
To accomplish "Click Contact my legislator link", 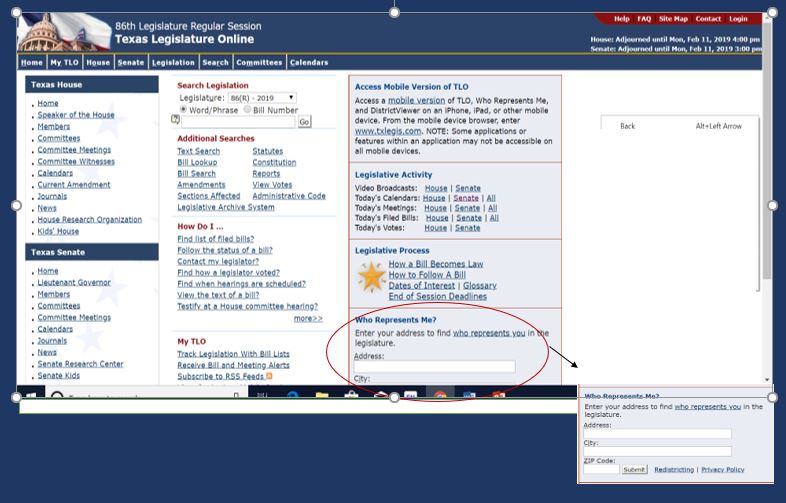I will (x=218, y=261).
